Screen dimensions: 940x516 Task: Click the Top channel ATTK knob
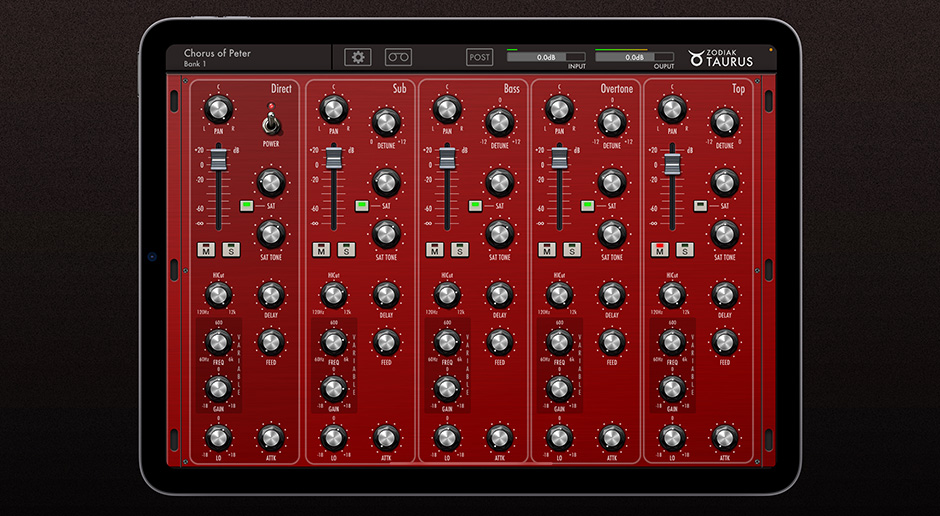725,437
